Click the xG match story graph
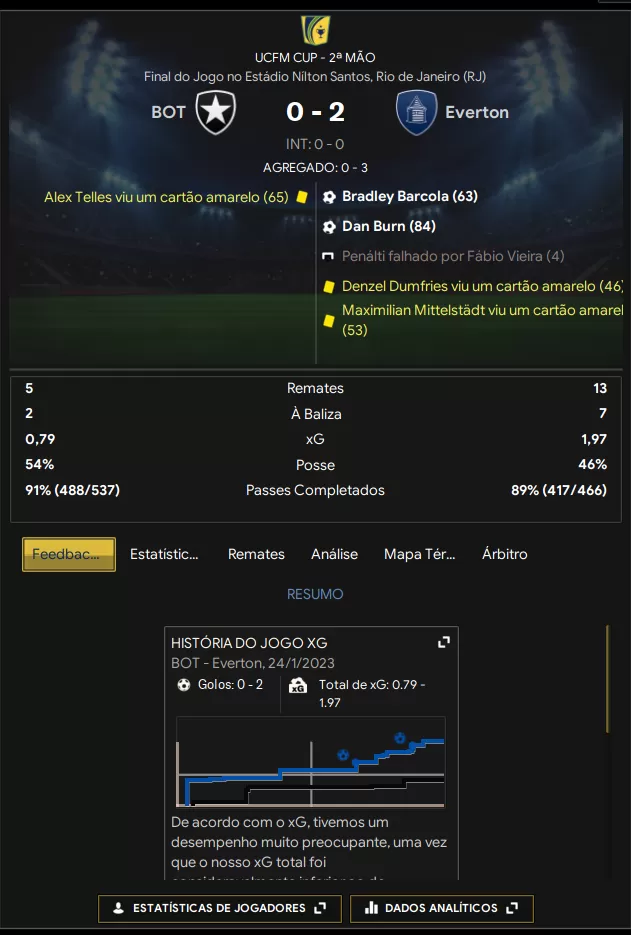Viewport: 631px width, 935px height. (311, 763)
